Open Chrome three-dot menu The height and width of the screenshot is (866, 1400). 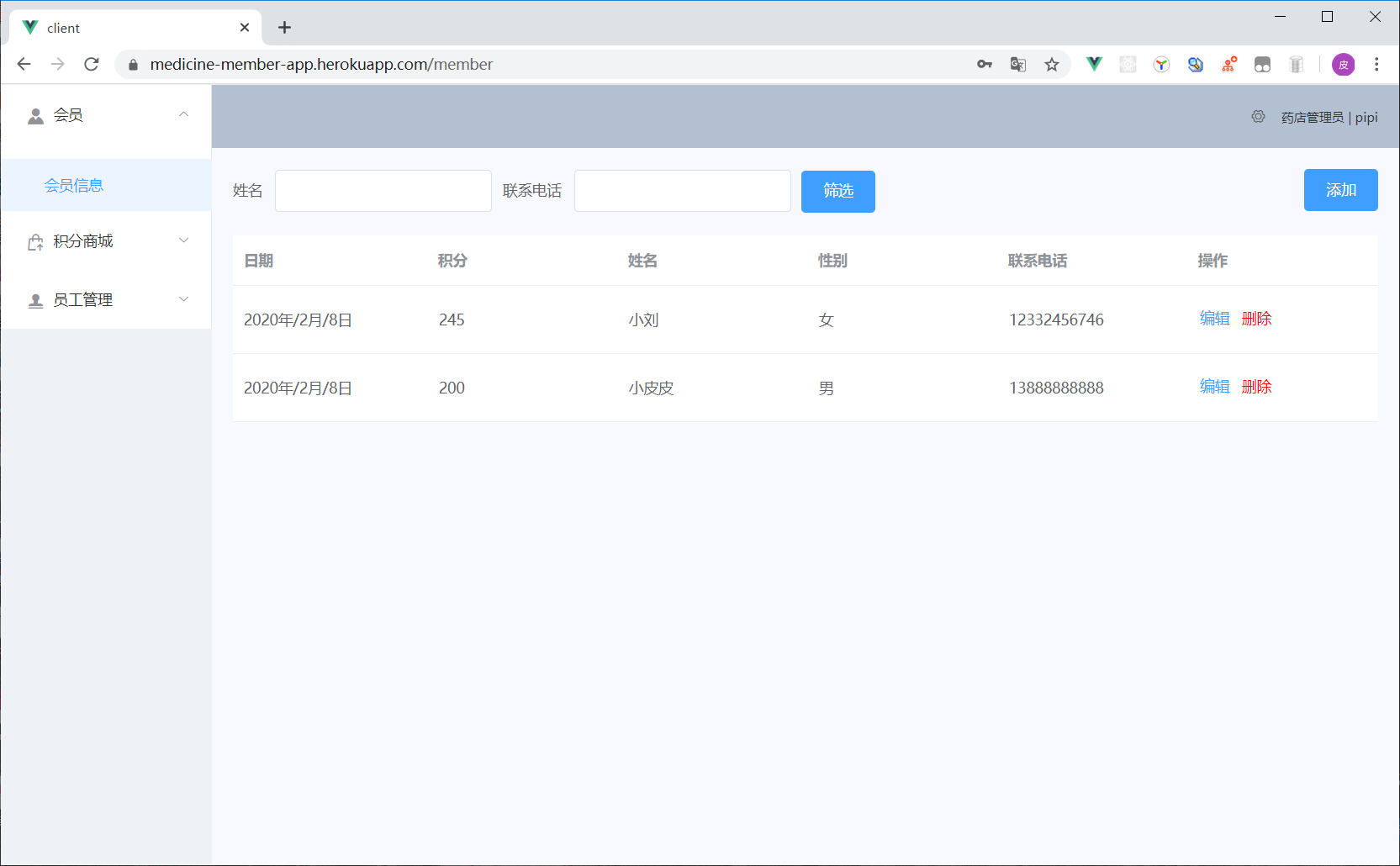click(1376, 64)
